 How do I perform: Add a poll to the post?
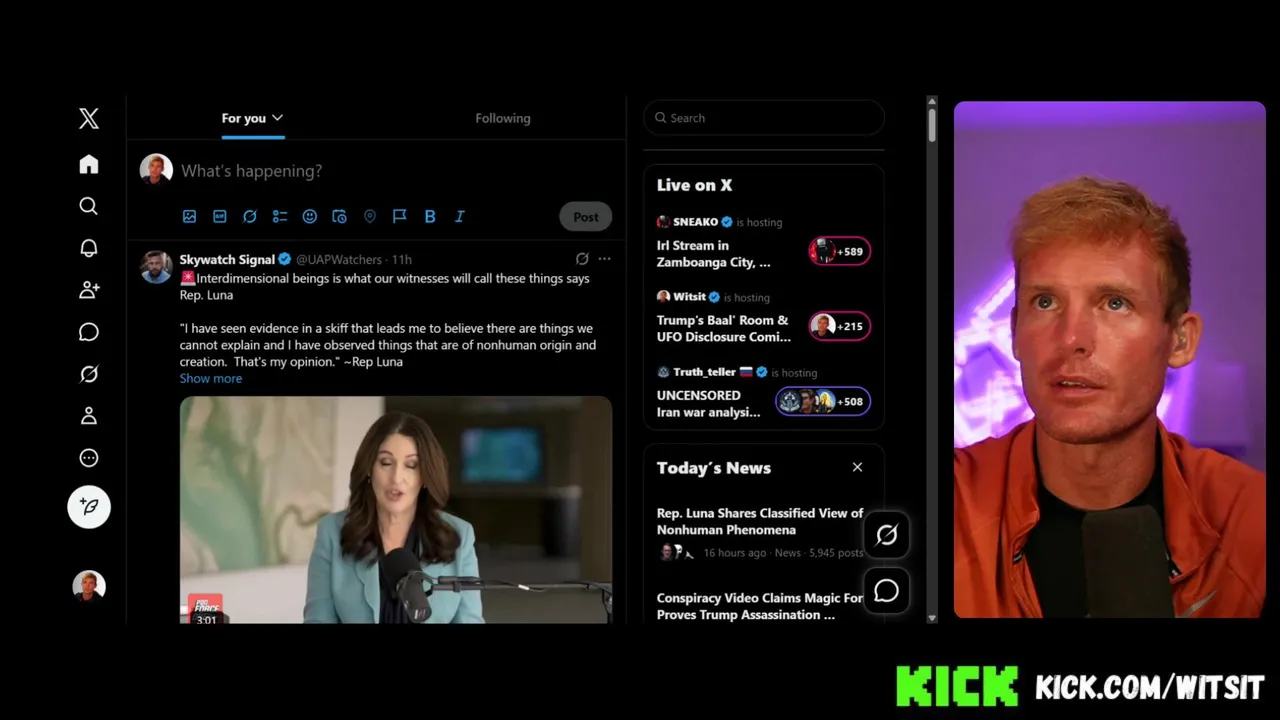click(280, 216)
